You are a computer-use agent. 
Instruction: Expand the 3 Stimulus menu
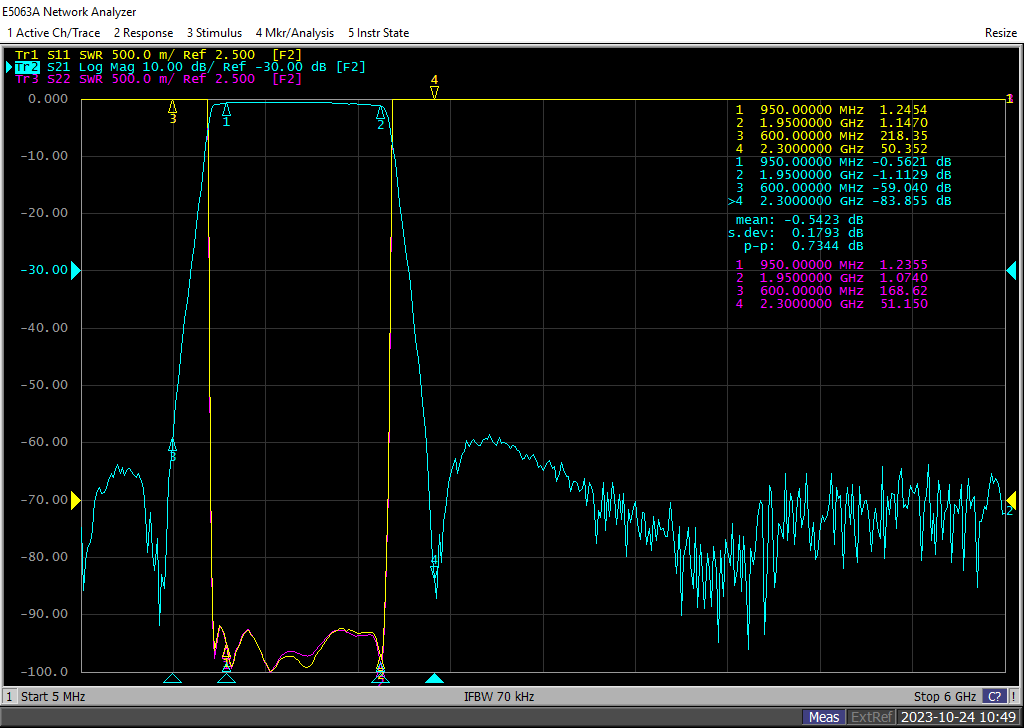(214, 33)
